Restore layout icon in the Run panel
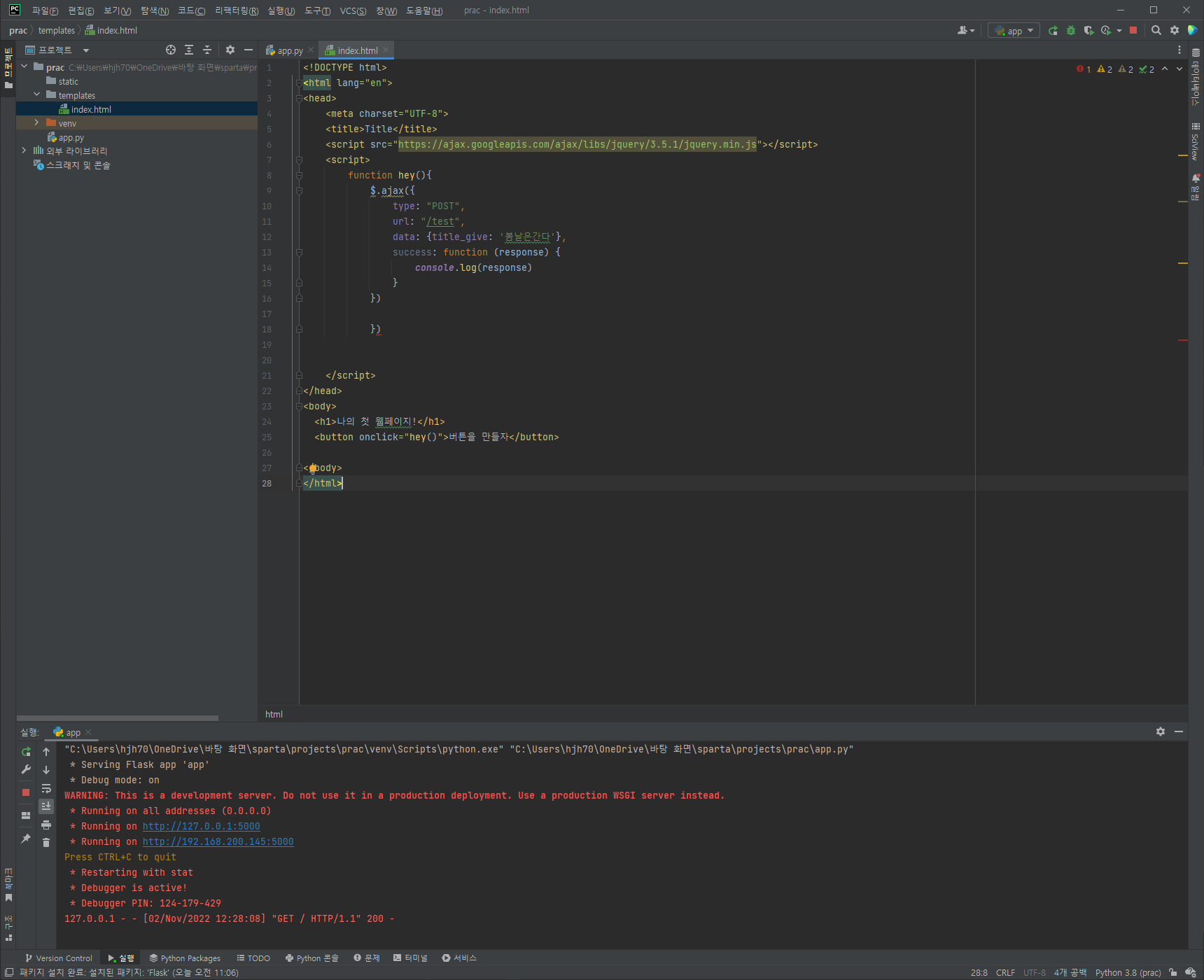Screen dimensions: 1204x980 pyautogui.click(x=26, y=815)
